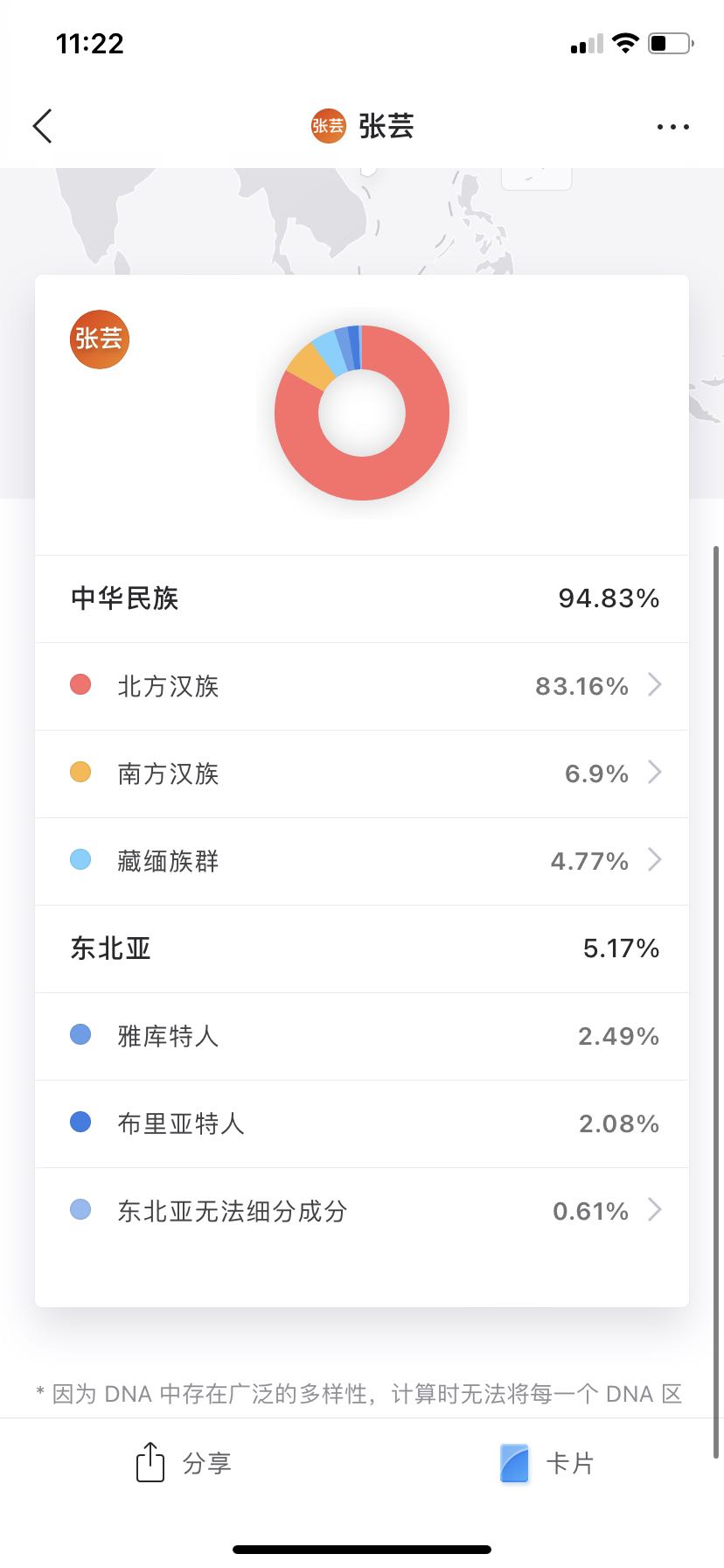Tap the map area behind the card

[175, 219]
